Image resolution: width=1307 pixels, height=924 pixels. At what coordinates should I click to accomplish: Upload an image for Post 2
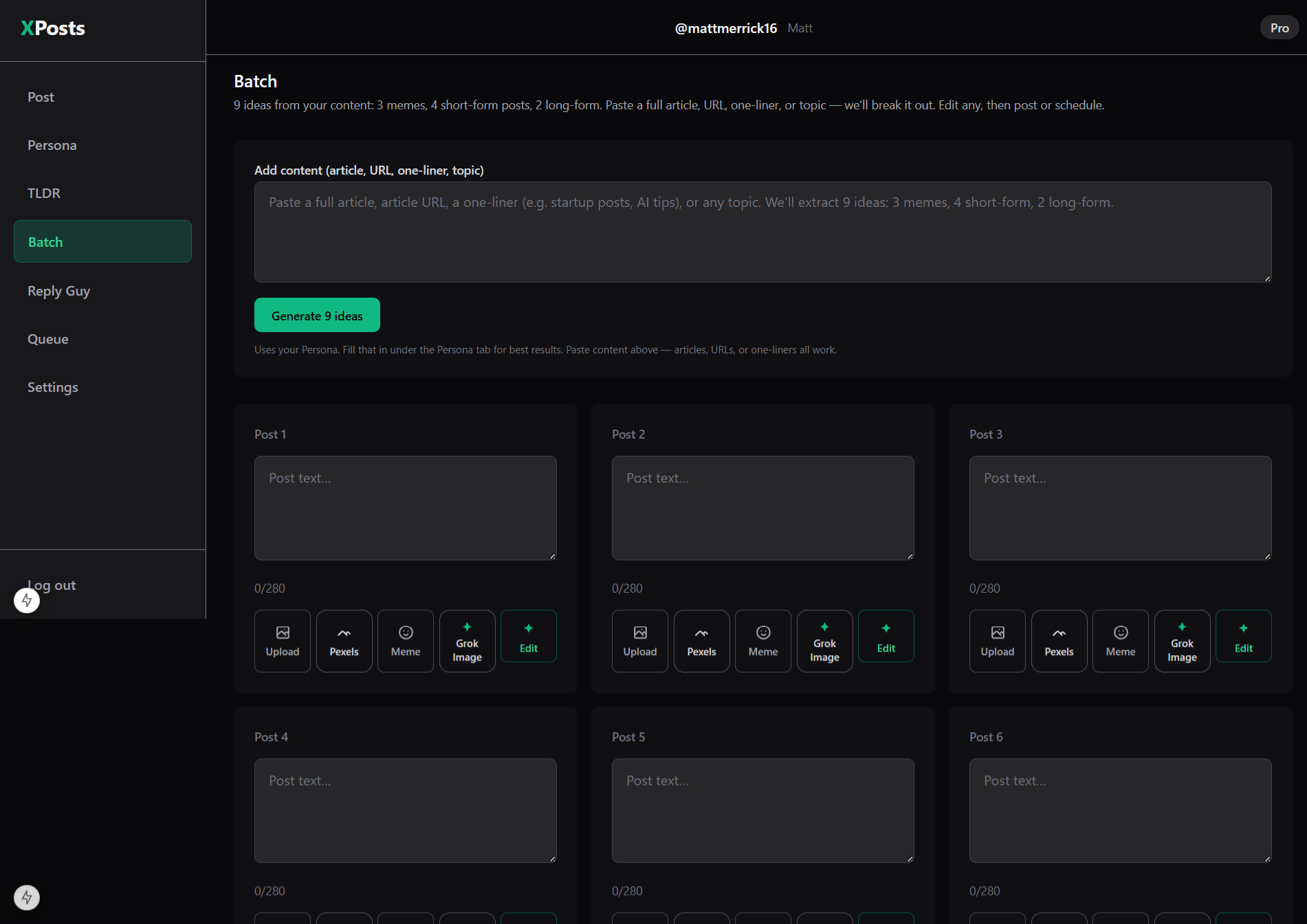[x=639, y=641]
